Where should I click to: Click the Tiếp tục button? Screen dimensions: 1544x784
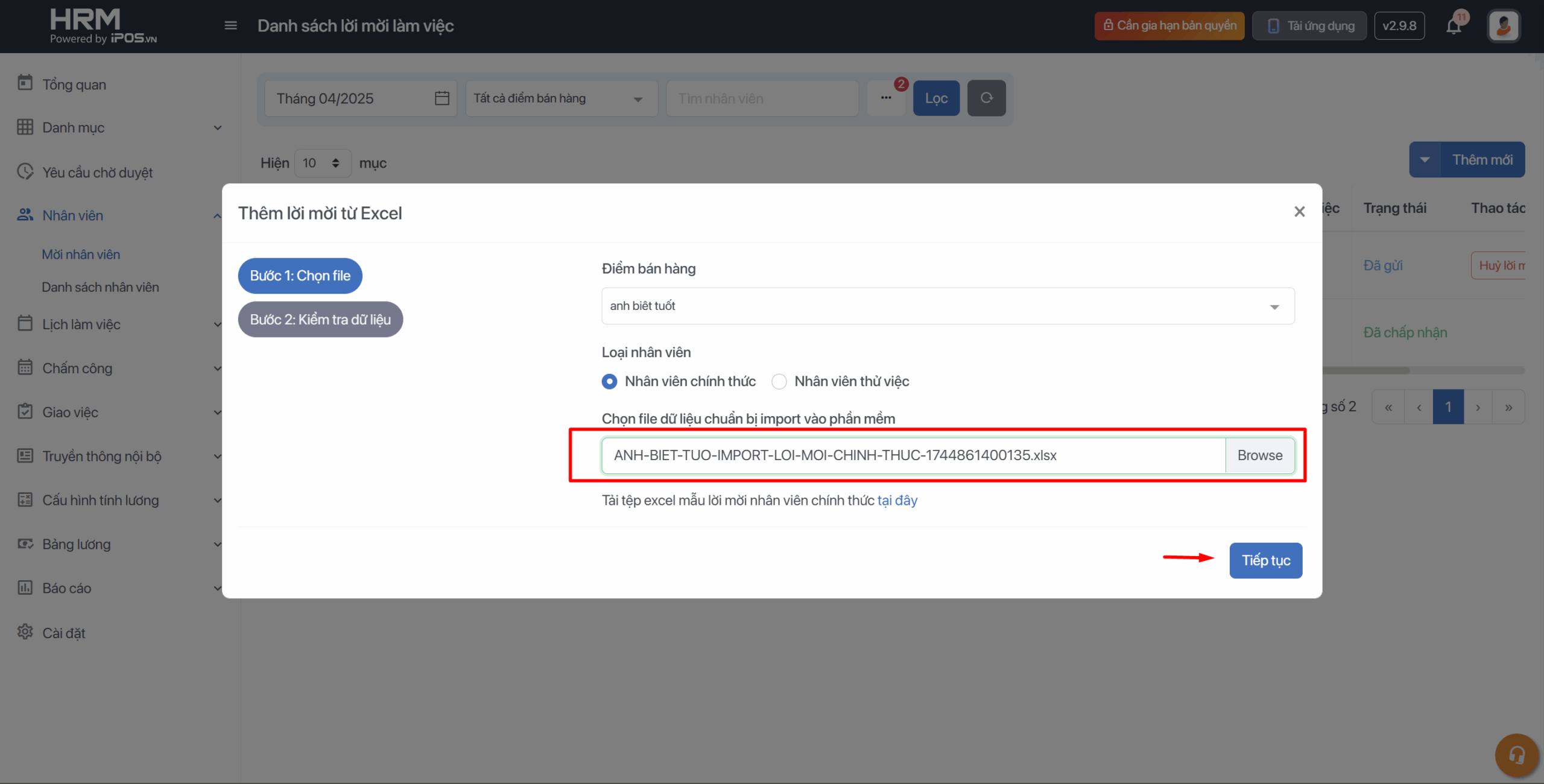(x=1265, y=560)
